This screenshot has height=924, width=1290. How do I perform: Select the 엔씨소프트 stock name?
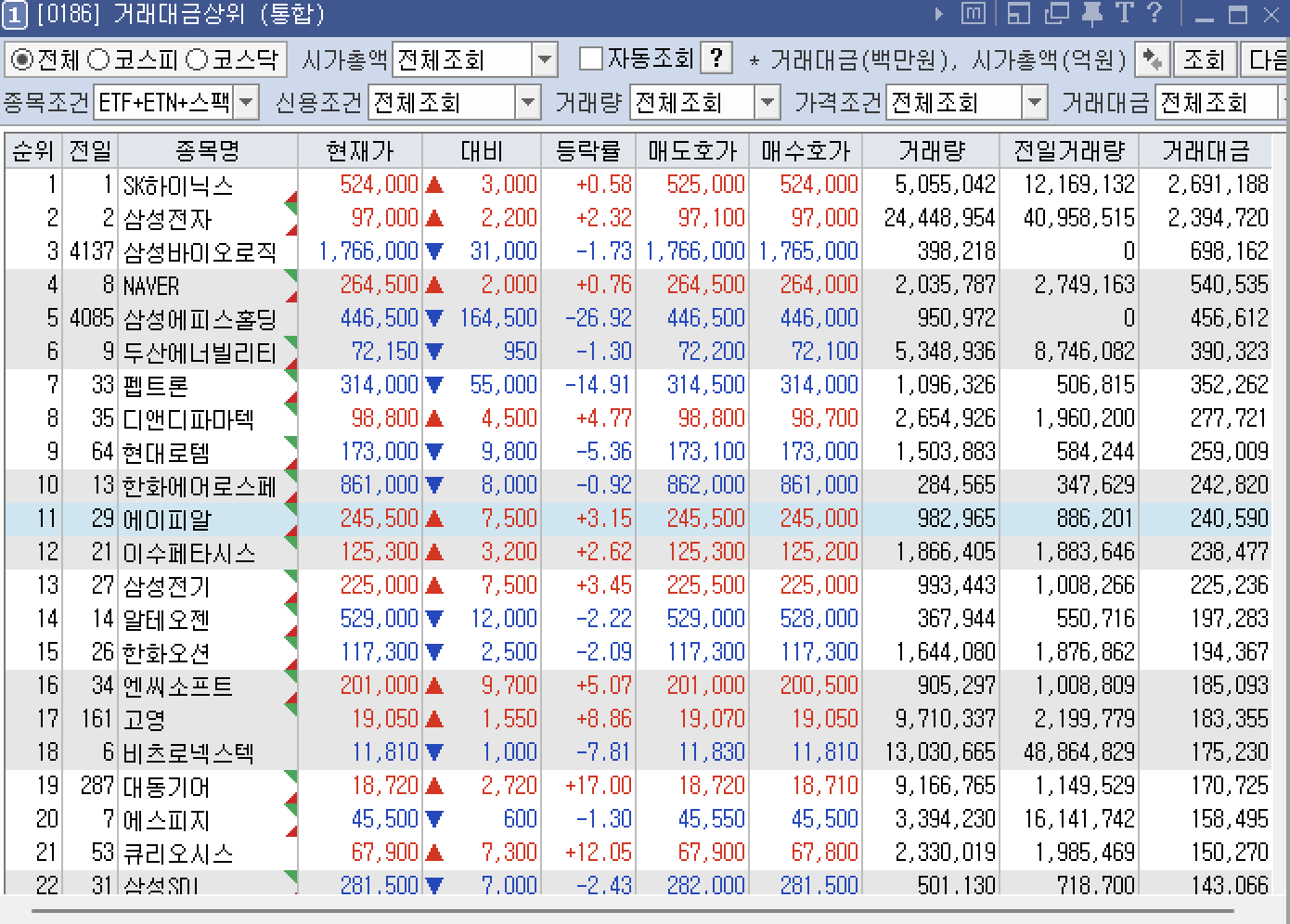point(178,687)
